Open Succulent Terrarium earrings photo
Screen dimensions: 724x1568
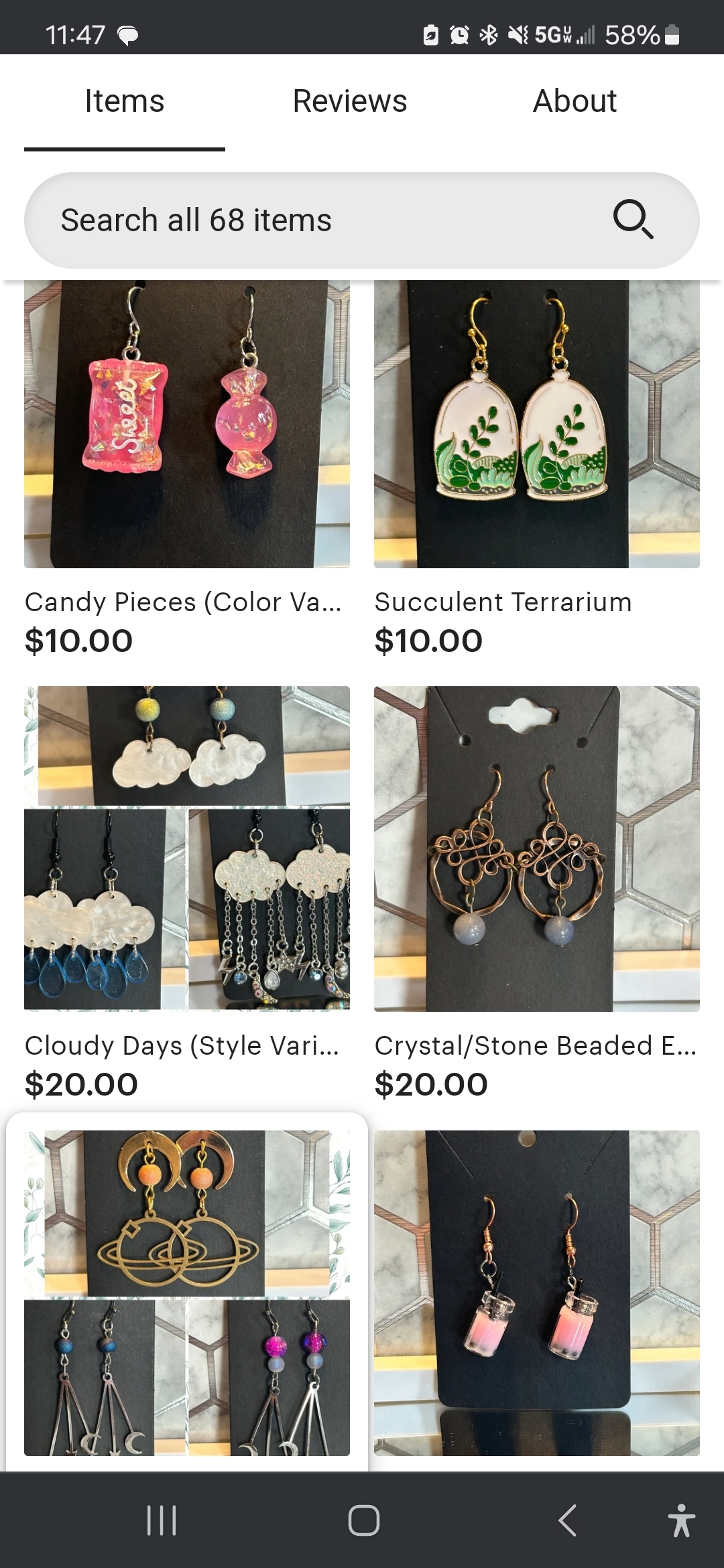(537, 424)
